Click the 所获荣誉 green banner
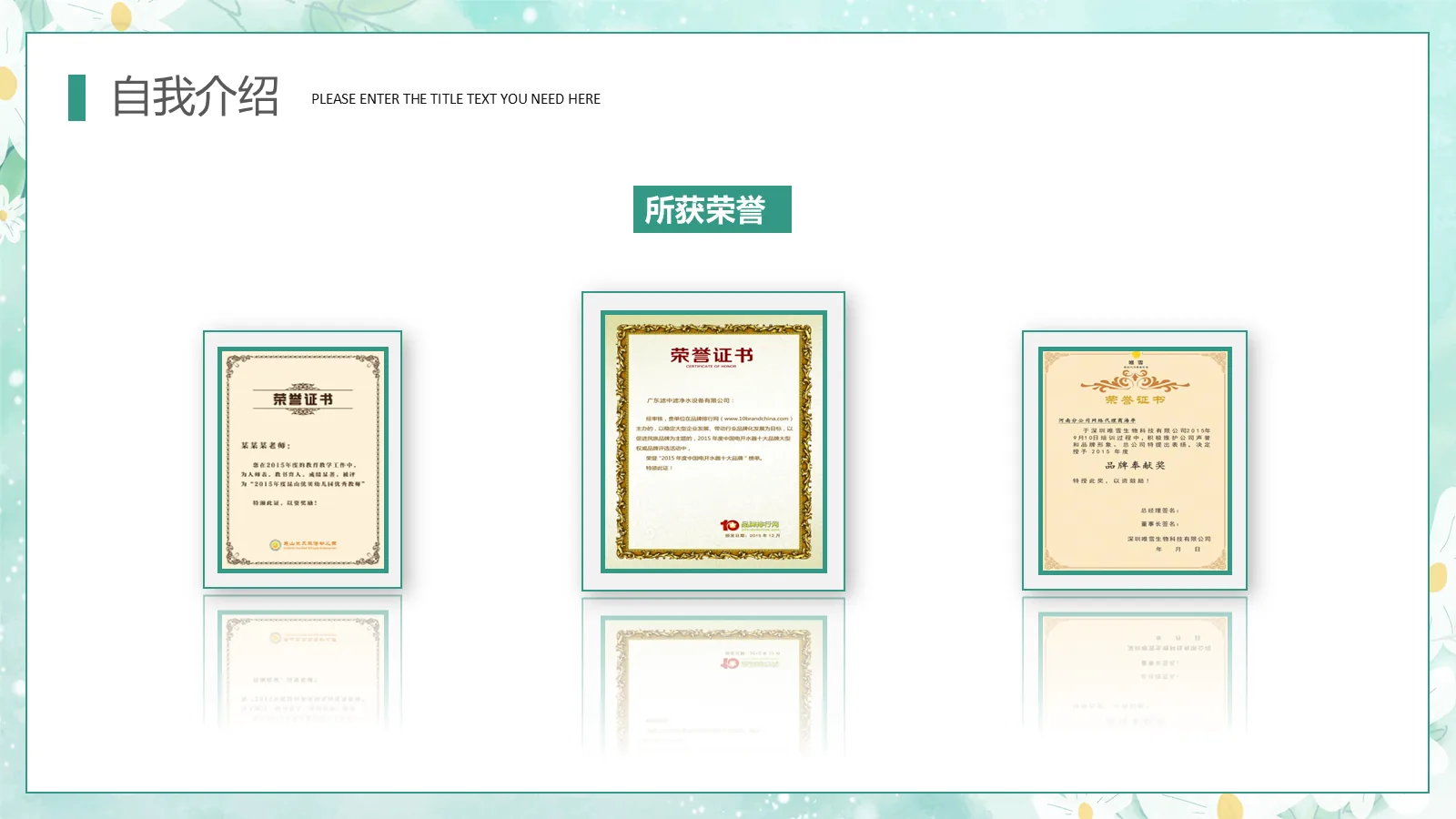1456x819 pixels. pos(713,208)
